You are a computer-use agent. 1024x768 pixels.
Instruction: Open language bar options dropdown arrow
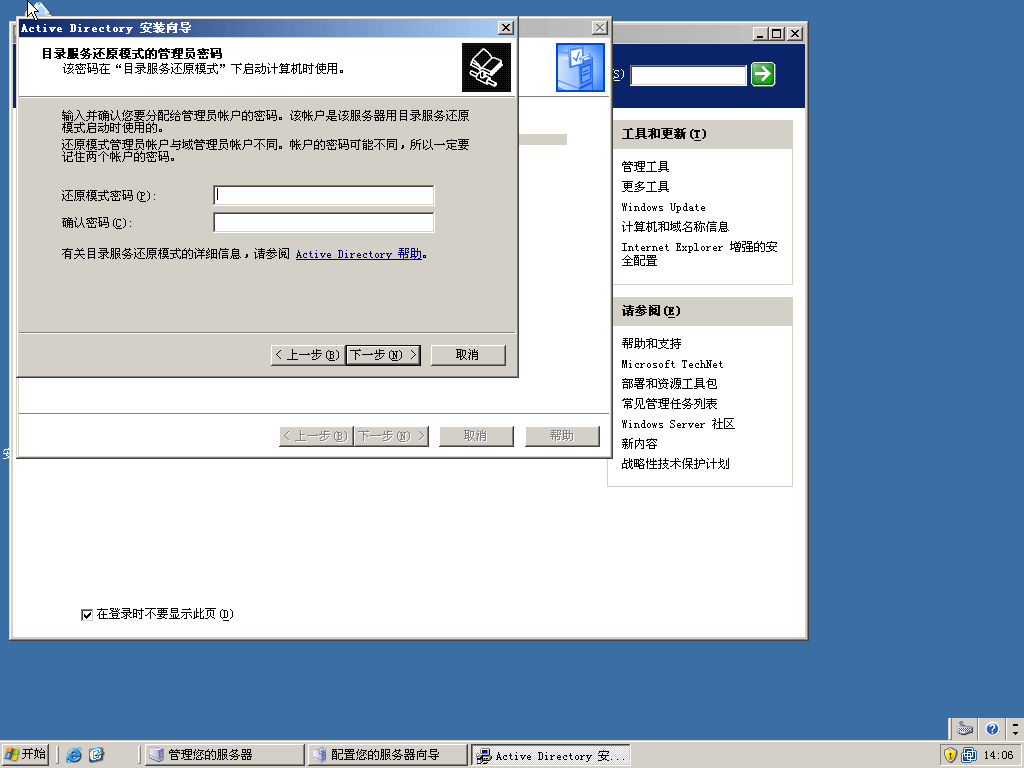point(1015,729)
